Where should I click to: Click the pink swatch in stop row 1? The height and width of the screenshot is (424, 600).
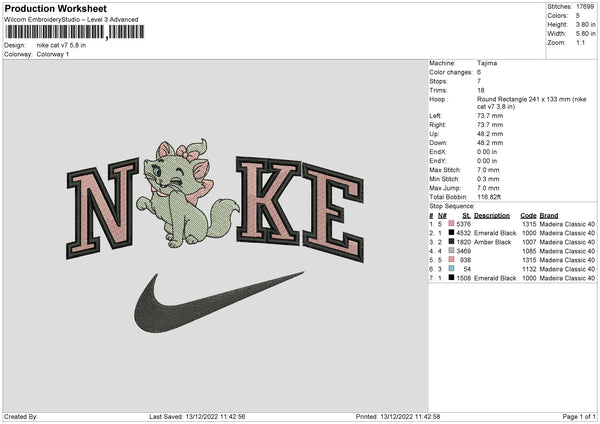point(452,224)
